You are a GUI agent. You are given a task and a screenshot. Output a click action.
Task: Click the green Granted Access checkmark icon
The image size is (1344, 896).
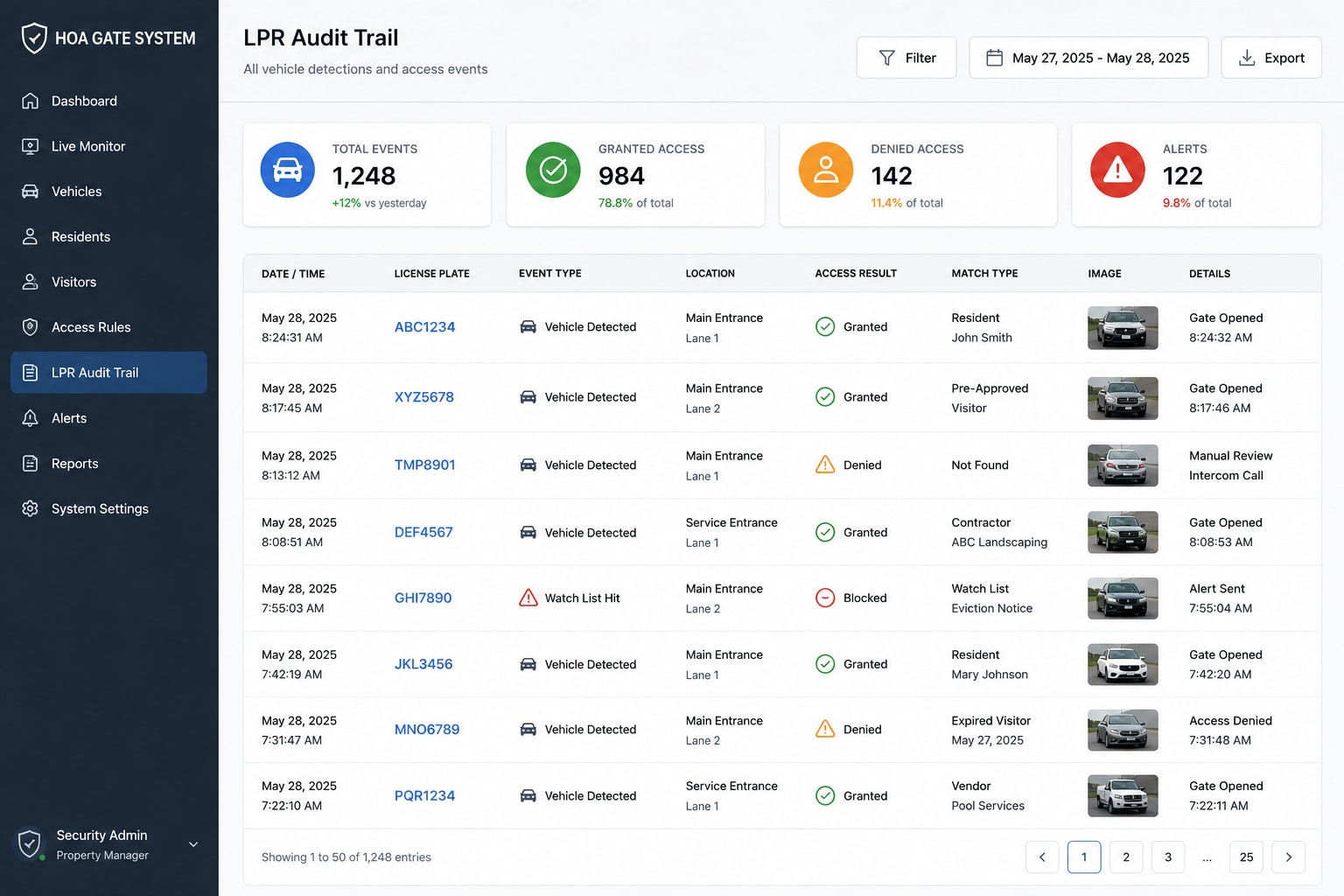click(553, 170)
